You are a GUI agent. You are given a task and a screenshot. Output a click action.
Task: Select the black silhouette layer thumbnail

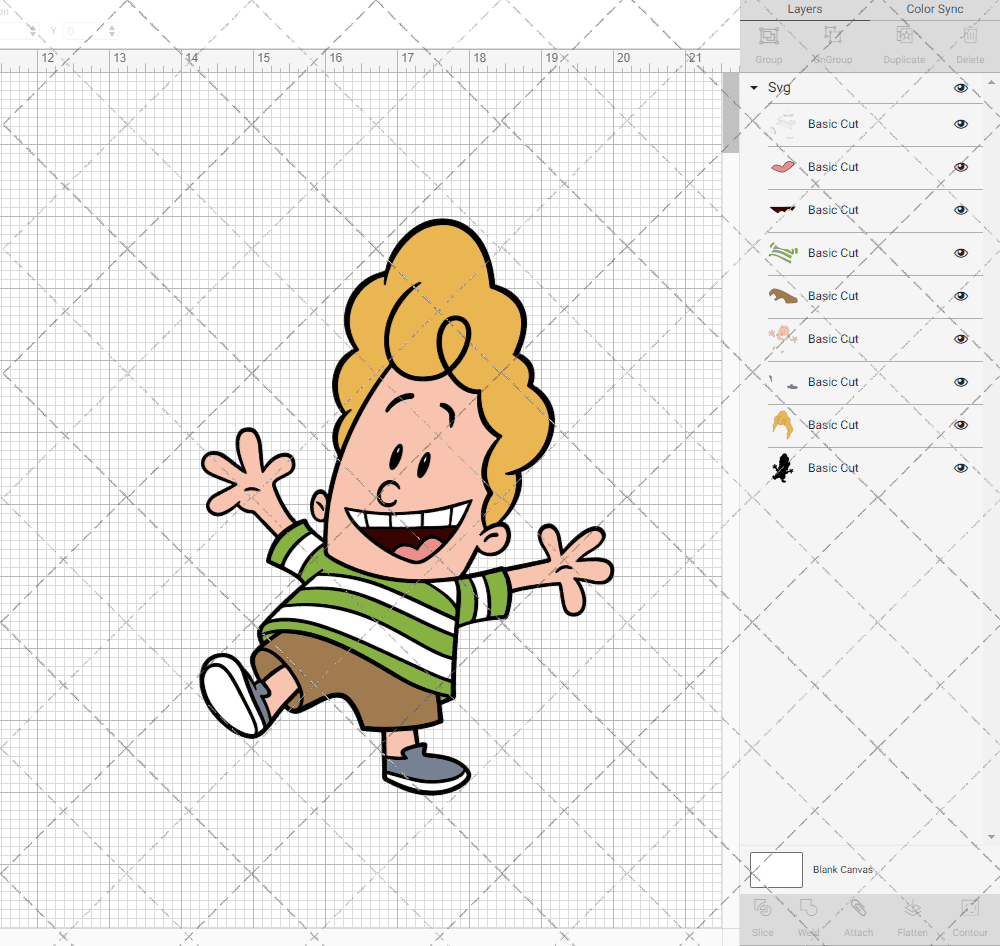pyautogui.click(x=783, y=468)
